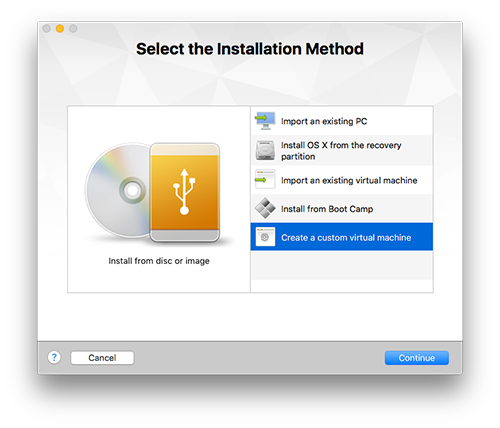Click the Cancel button
The height and width of the screenshot is (428, 500).
click(102, 358)
